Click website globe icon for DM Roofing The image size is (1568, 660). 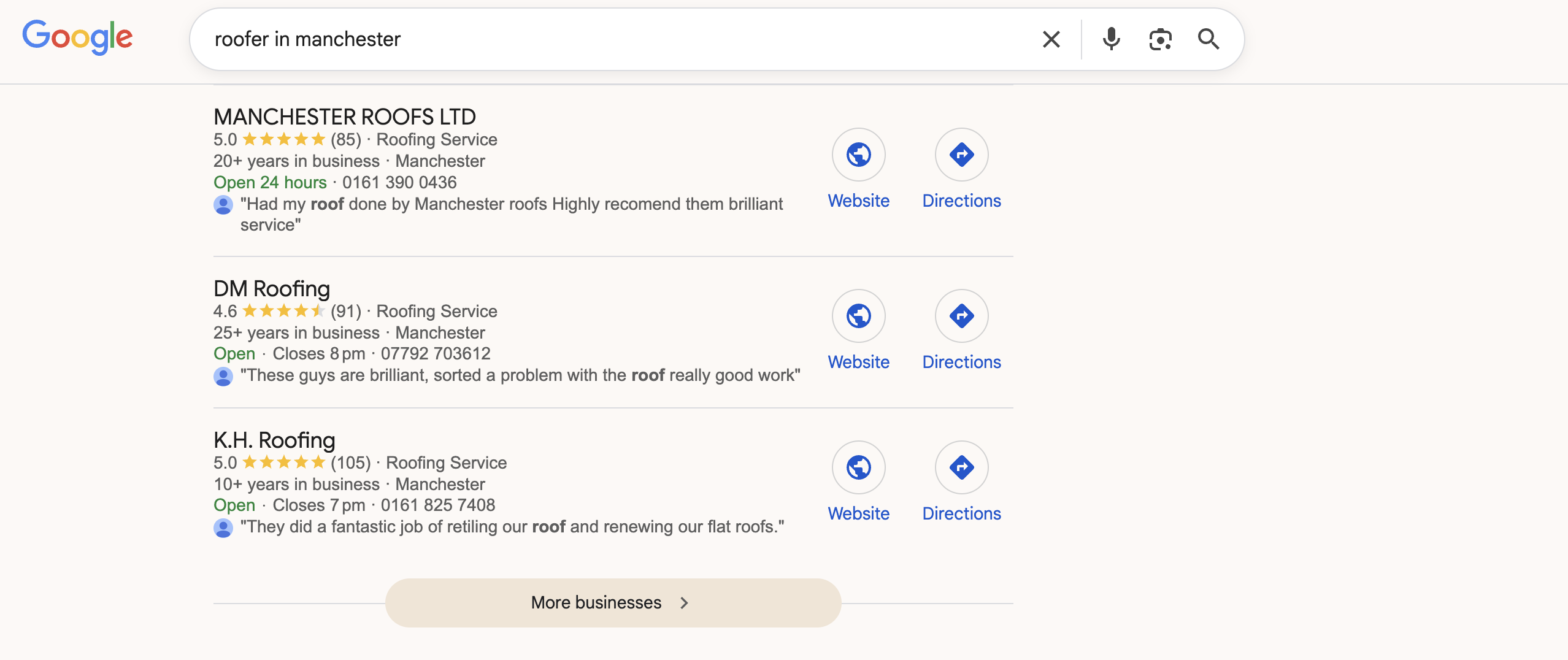pos(859,316)
